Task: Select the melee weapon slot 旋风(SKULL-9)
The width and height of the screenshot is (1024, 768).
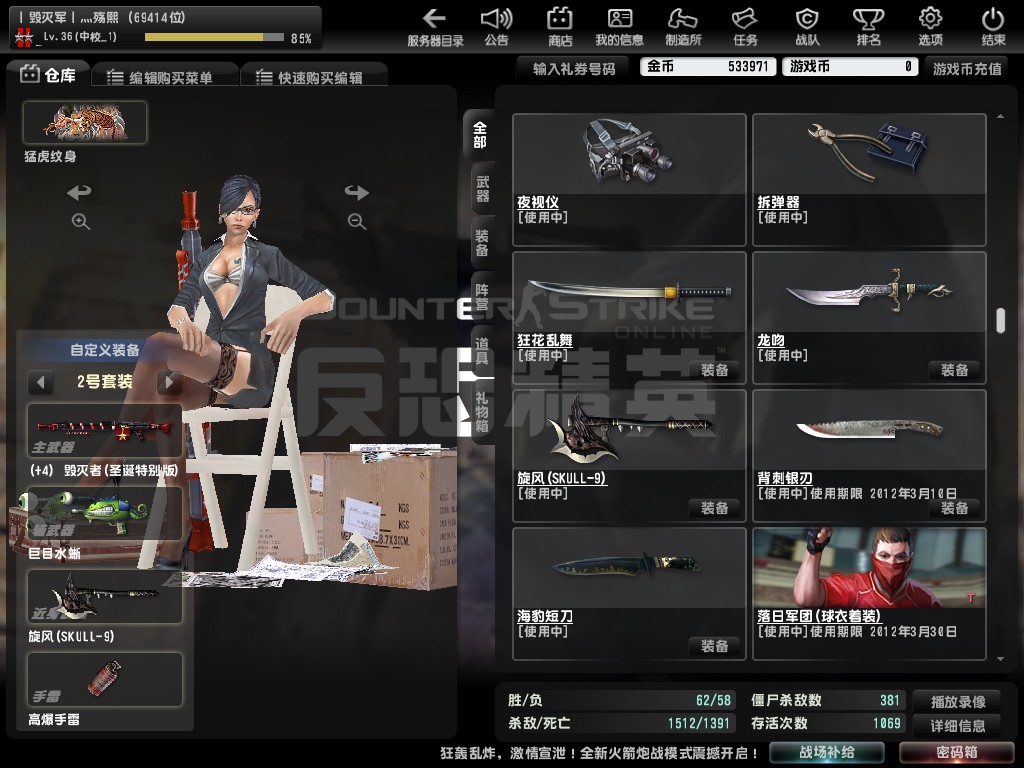Action: 104,596
